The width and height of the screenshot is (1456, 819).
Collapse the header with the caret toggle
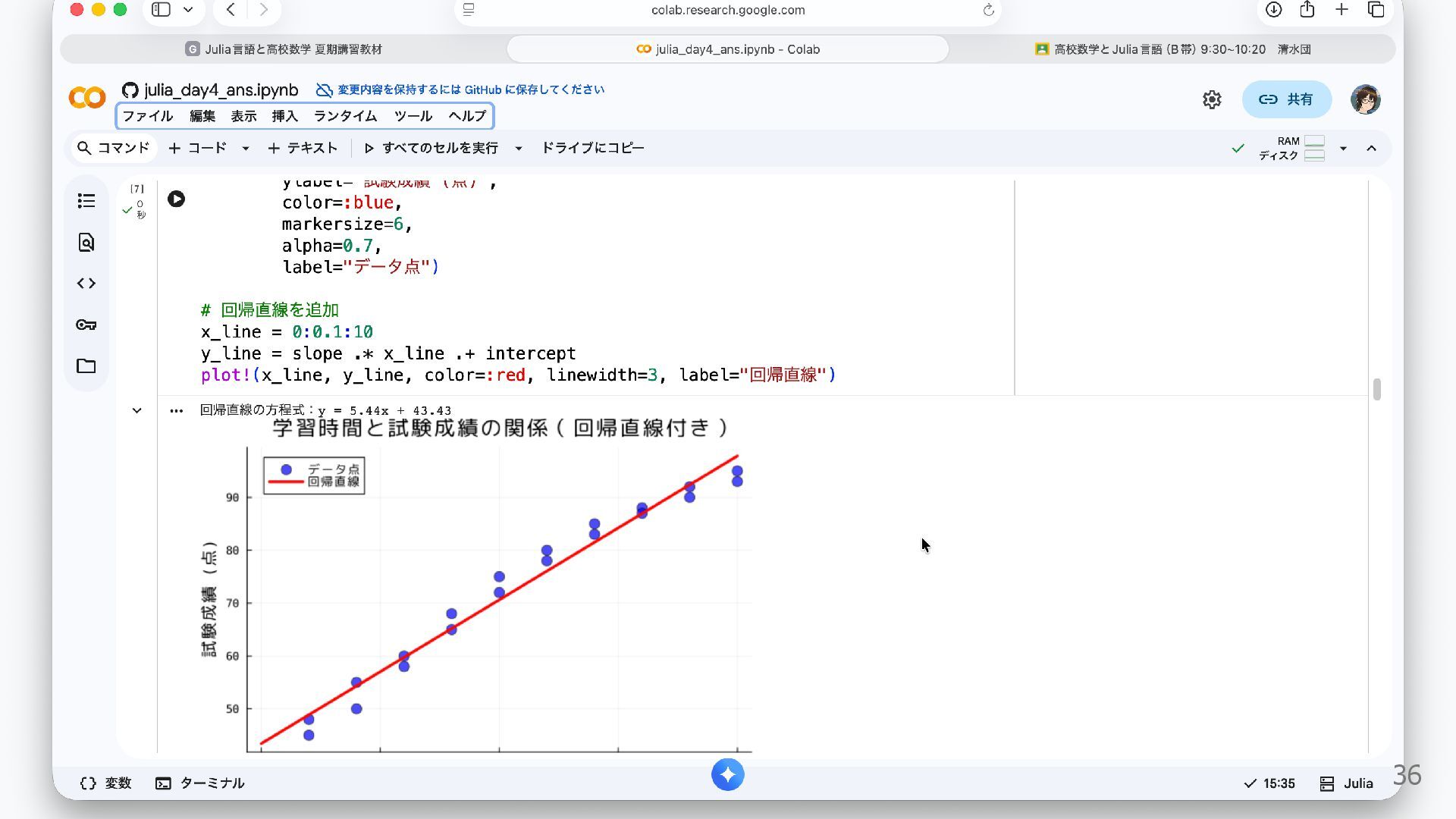(1371, 149)
